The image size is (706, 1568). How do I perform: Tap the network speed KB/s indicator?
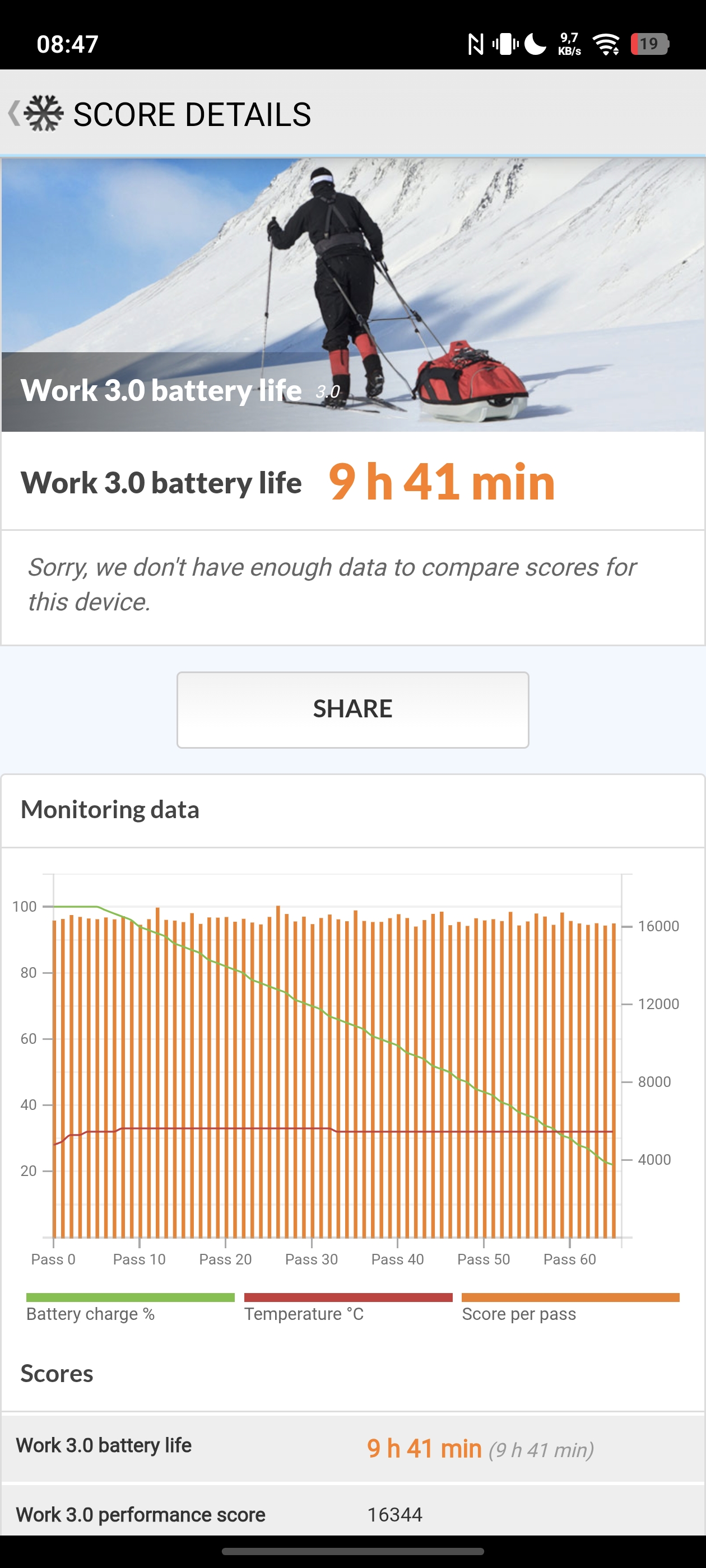click(x=569, y=44)
